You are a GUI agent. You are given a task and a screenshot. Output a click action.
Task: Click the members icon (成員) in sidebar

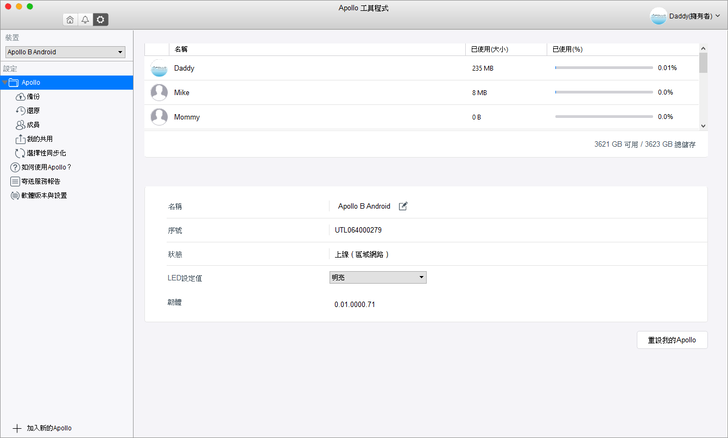point(20,125)
